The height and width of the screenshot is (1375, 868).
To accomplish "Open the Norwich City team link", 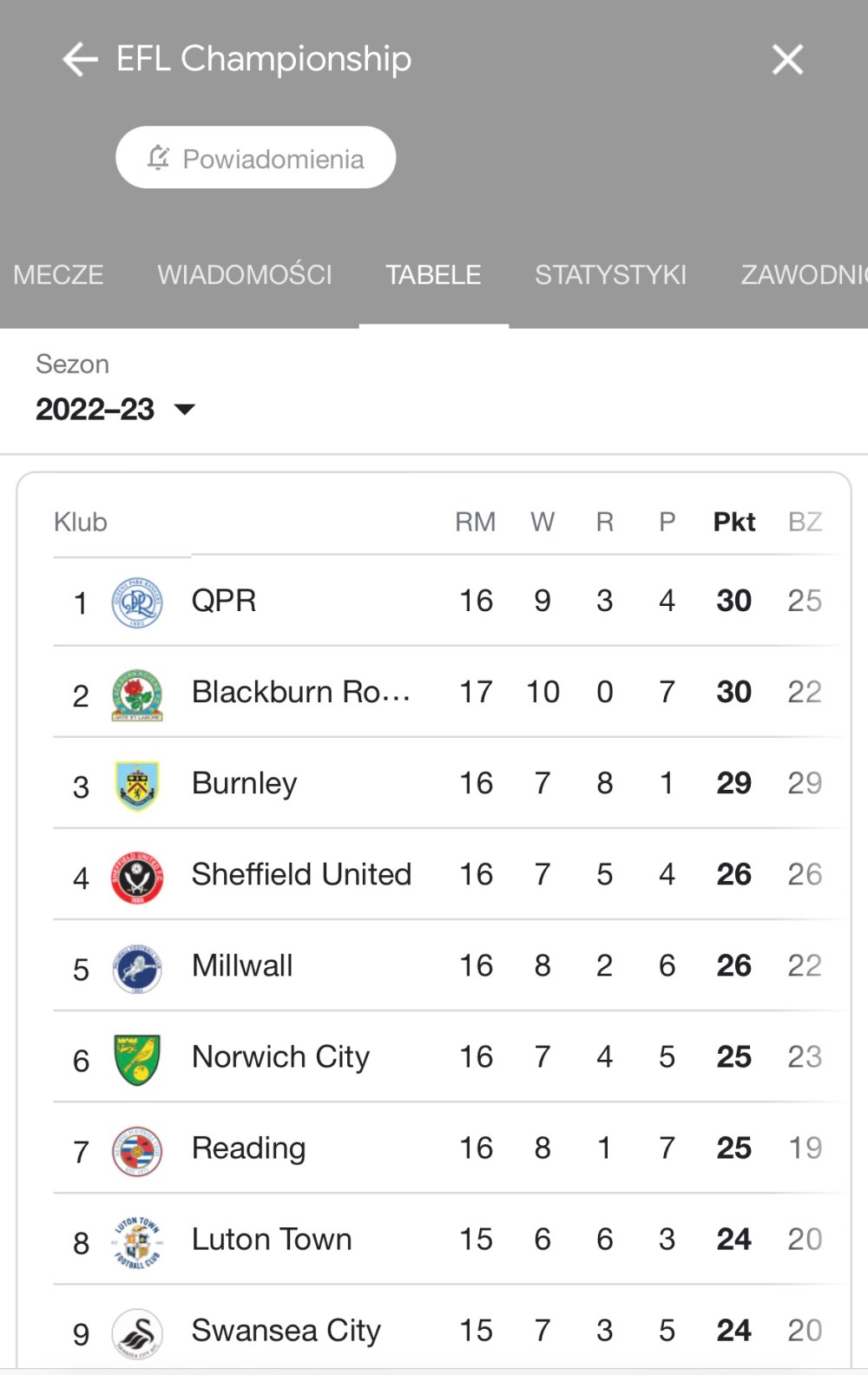I will click(x=280, y=1057).
